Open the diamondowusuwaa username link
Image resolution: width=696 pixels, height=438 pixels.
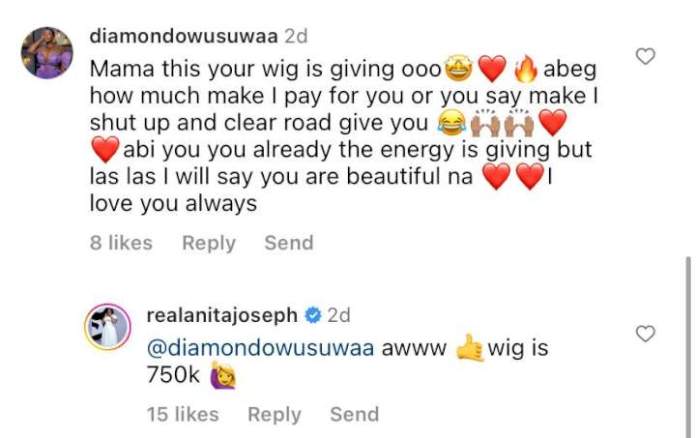pyautogui.click(x=184, y=36)
